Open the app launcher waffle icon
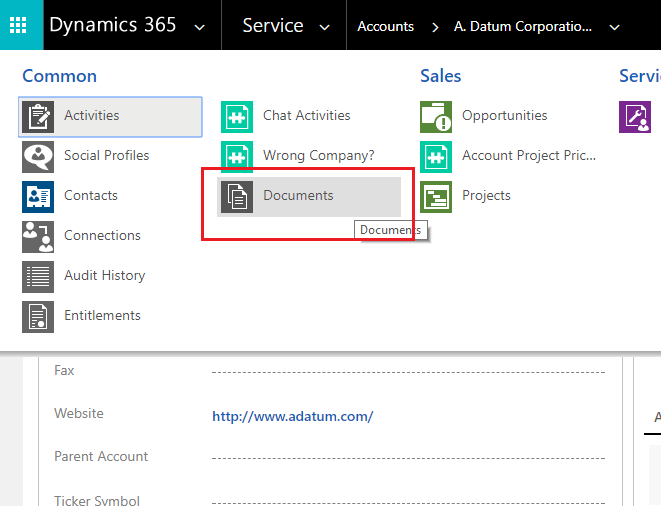The width and height of the screenshot is (661, 506). (21, 25)
